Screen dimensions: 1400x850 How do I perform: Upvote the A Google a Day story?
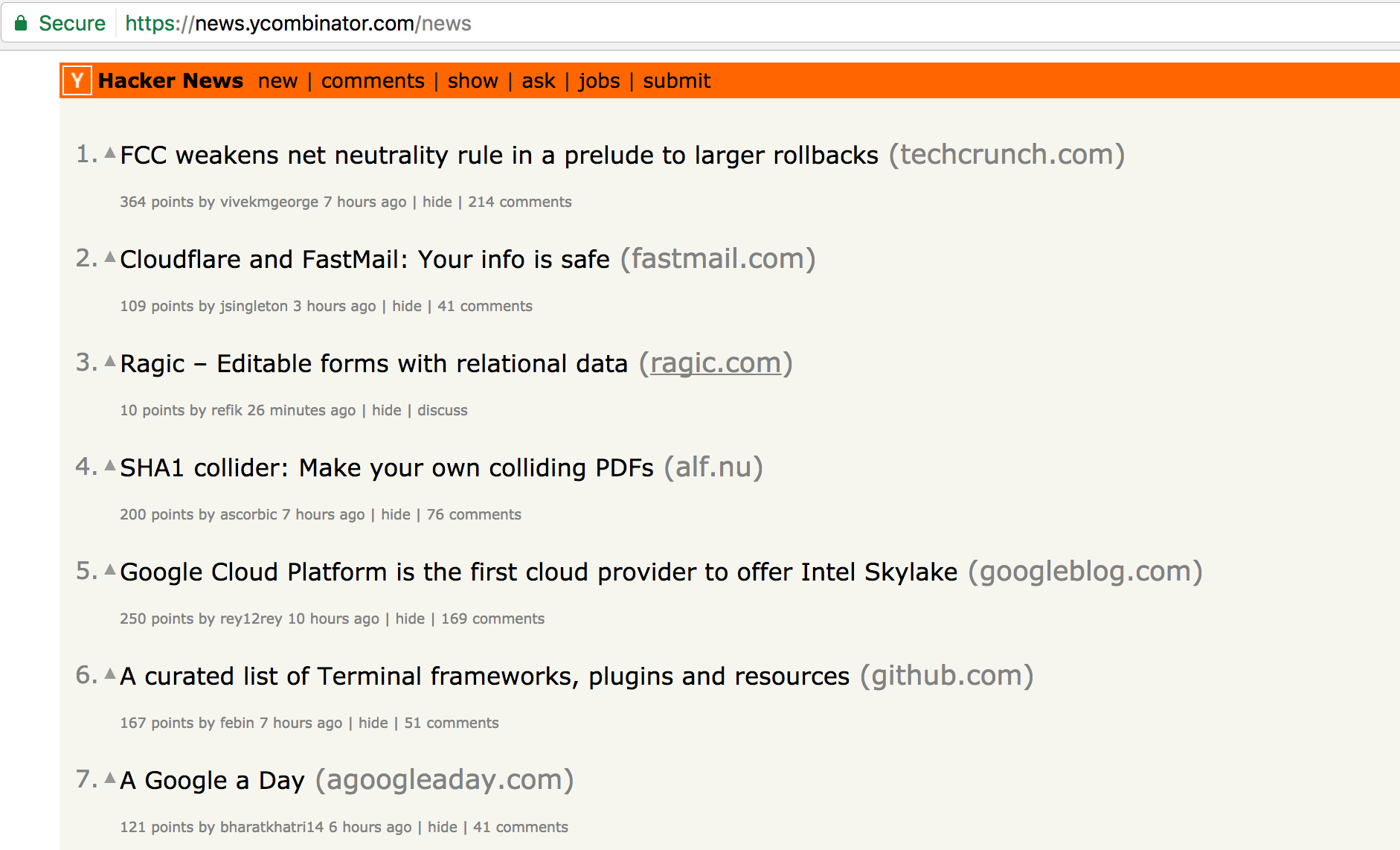click(110, 779)
